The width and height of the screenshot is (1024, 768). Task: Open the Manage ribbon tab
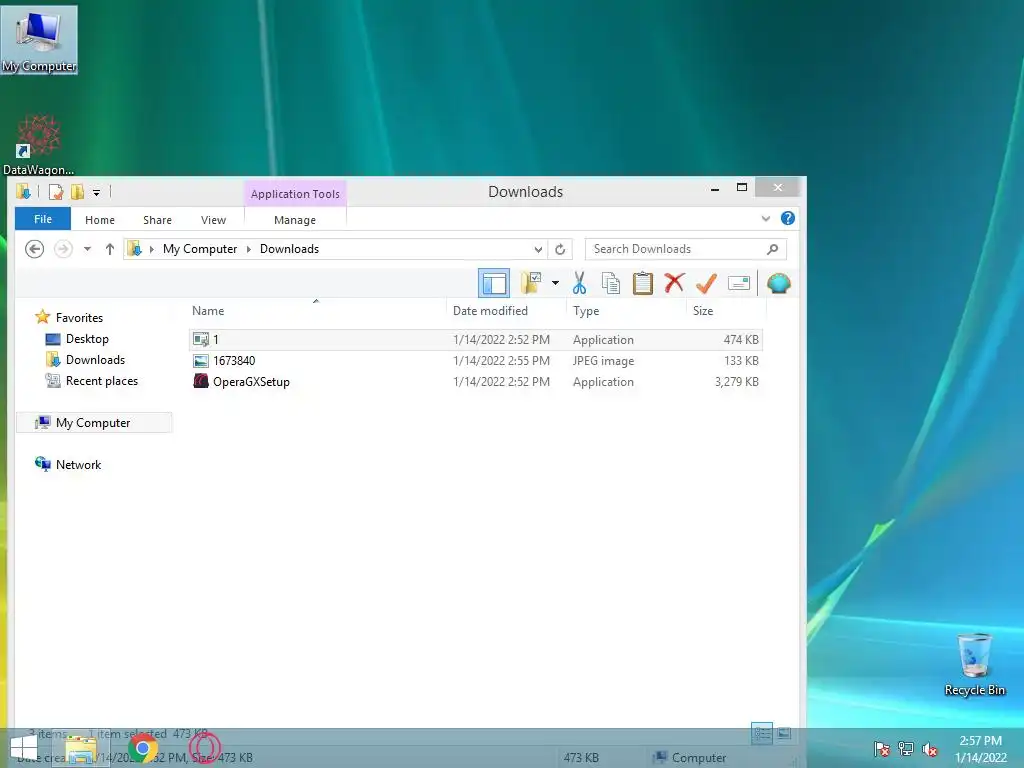295,220
